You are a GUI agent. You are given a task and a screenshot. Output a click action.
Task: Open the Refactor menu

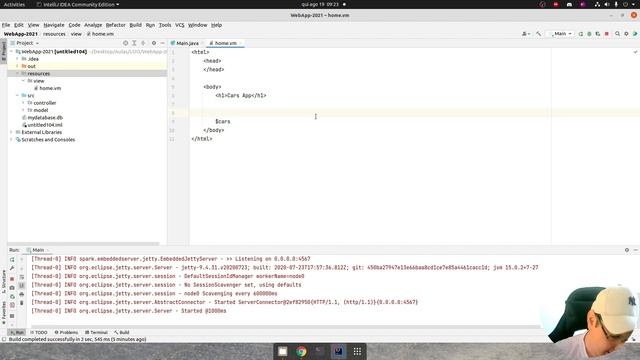point(116,25)
